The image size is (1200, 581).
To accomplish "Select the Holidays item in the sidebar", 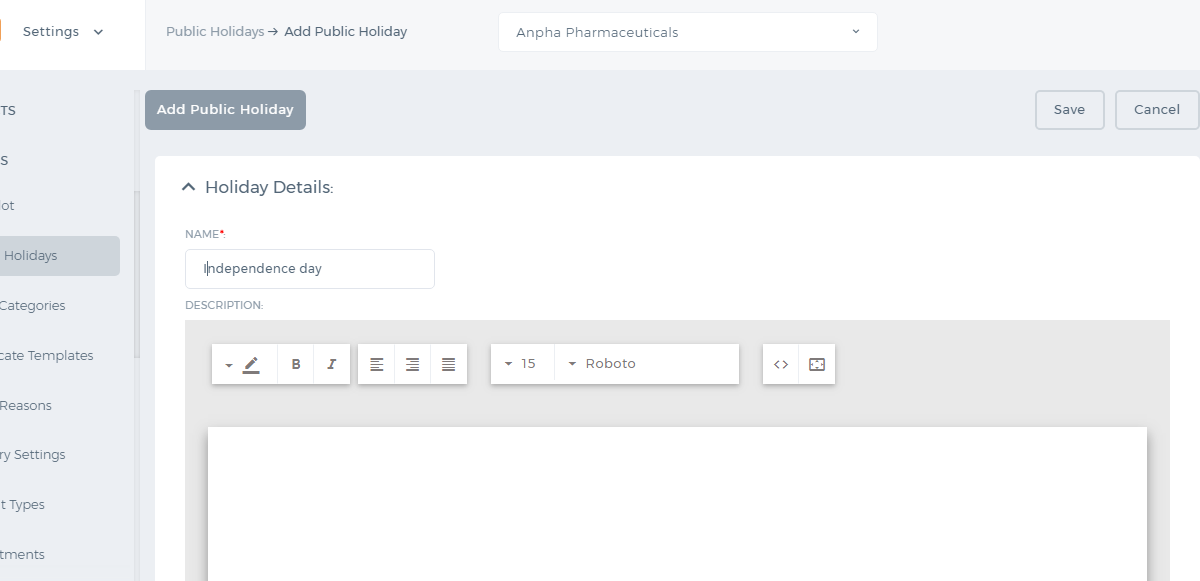I will pyautogui.click(x=59, y=256).
